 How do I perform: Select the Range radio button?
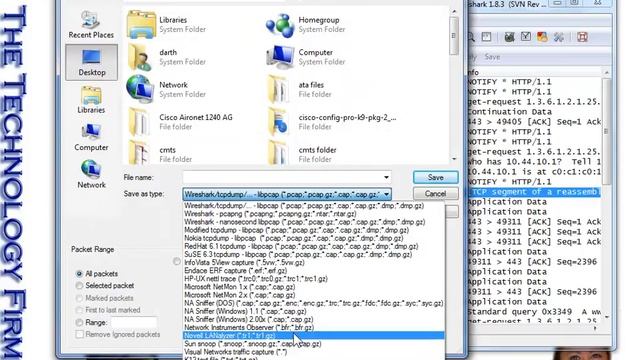[79, 322]
